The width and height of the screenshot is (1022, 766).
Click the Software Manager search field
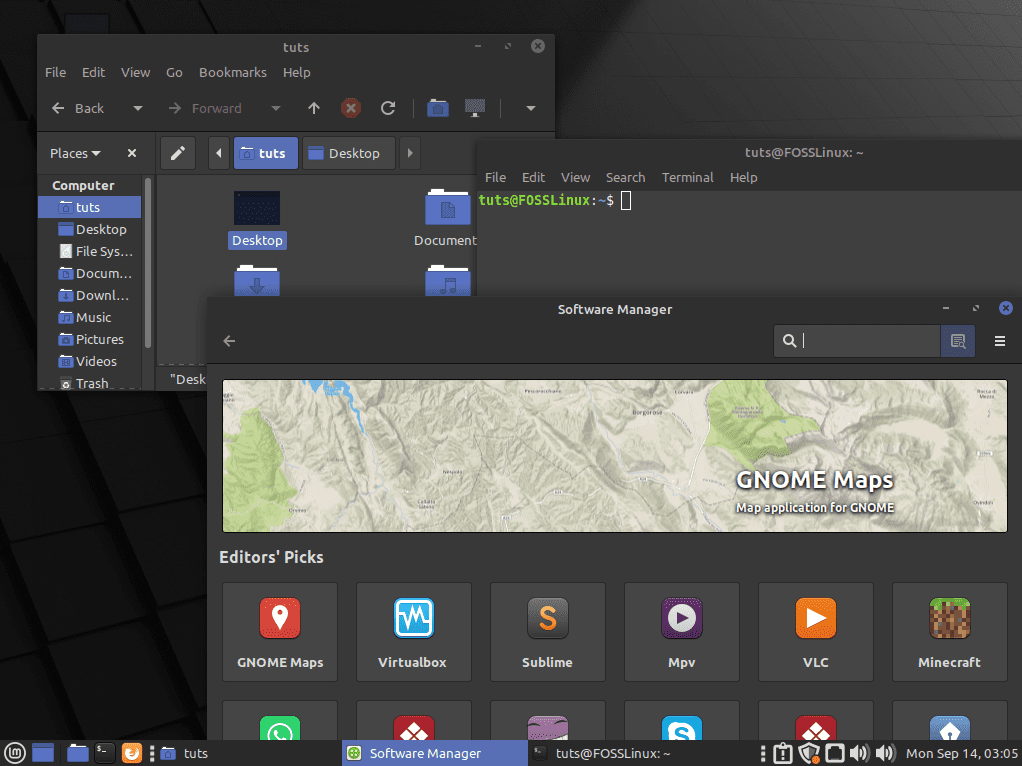coord(868,341)
